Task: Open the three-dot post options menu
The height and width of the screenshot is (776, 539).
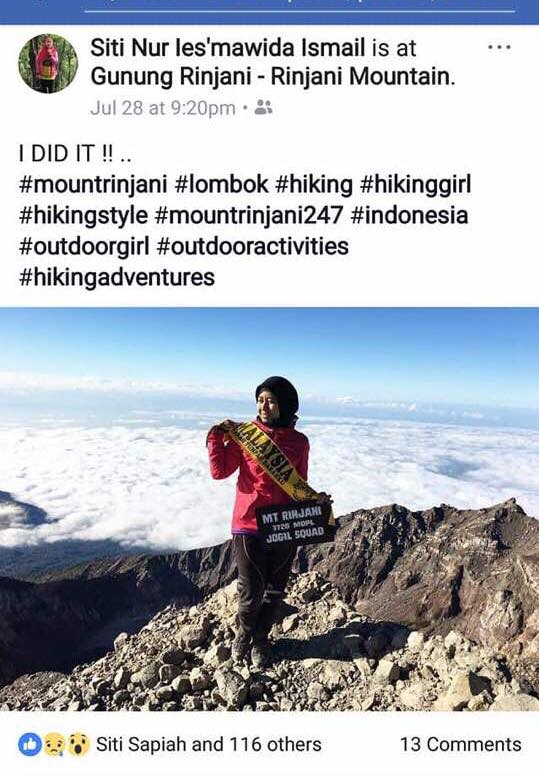Action: pos(499,48)
